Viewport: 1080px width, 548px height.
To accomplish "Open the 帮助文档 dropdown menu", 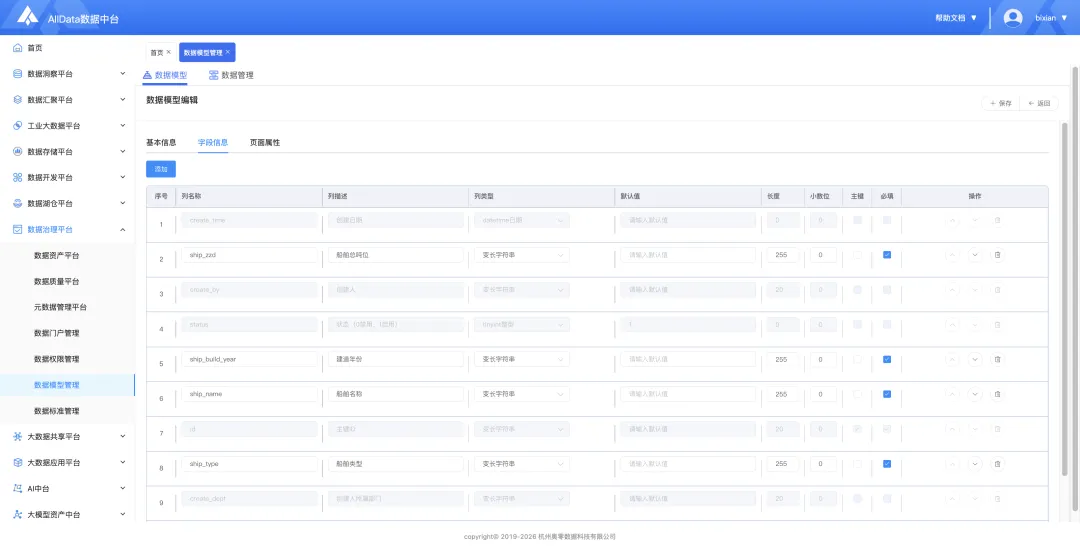I will click(956, 18).
